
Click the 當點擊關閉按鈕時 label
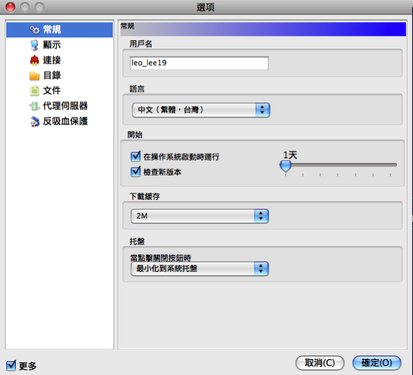[x=160, y=258]
